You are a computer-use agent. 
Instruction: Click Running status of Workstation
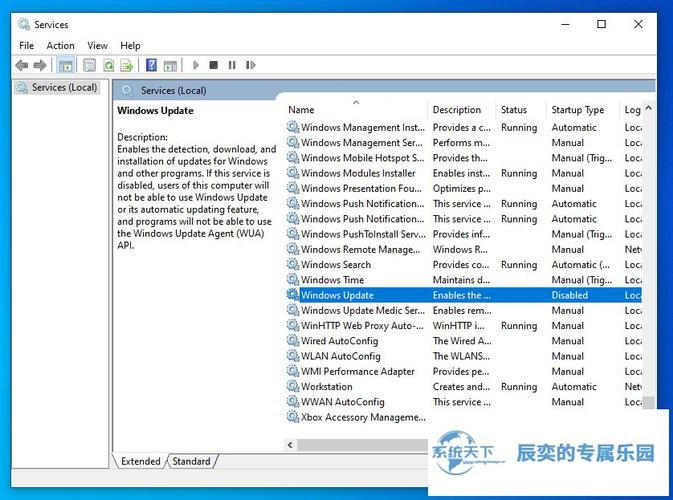pyautogui.click(x=519, y=387)
